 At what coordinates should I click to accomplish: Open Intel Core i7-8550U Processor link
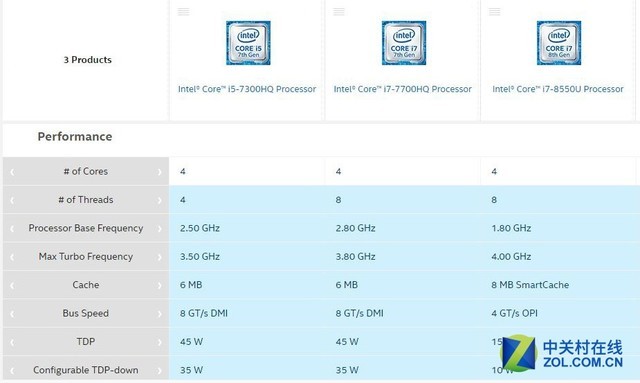click(558, 89)
